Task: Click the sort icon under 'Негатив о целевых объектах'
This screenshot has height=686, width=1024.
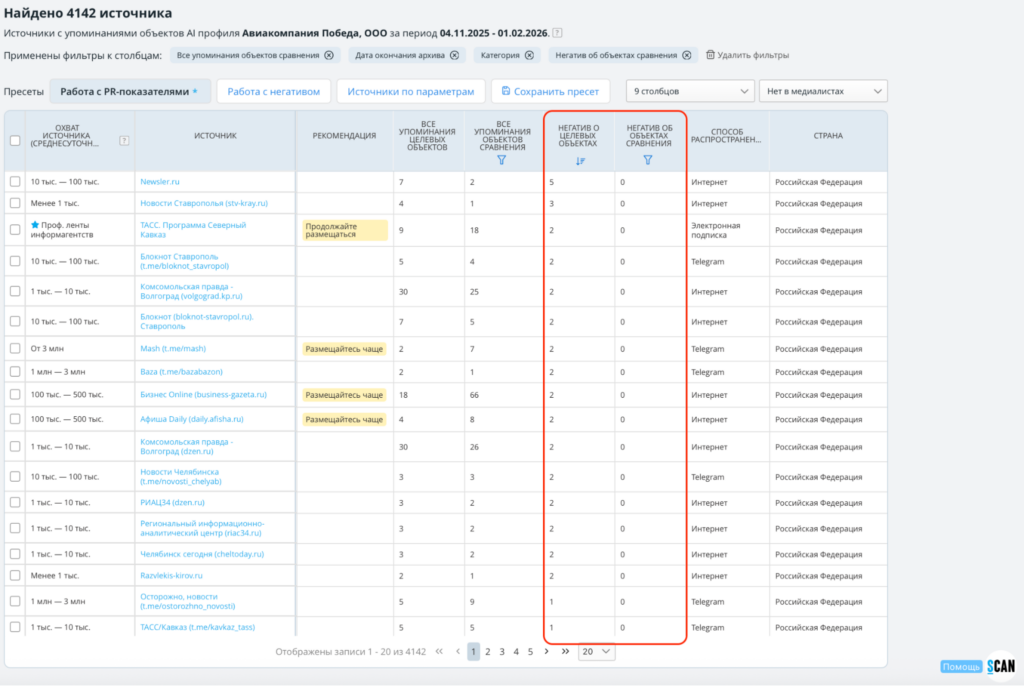Action: [580, 160]
